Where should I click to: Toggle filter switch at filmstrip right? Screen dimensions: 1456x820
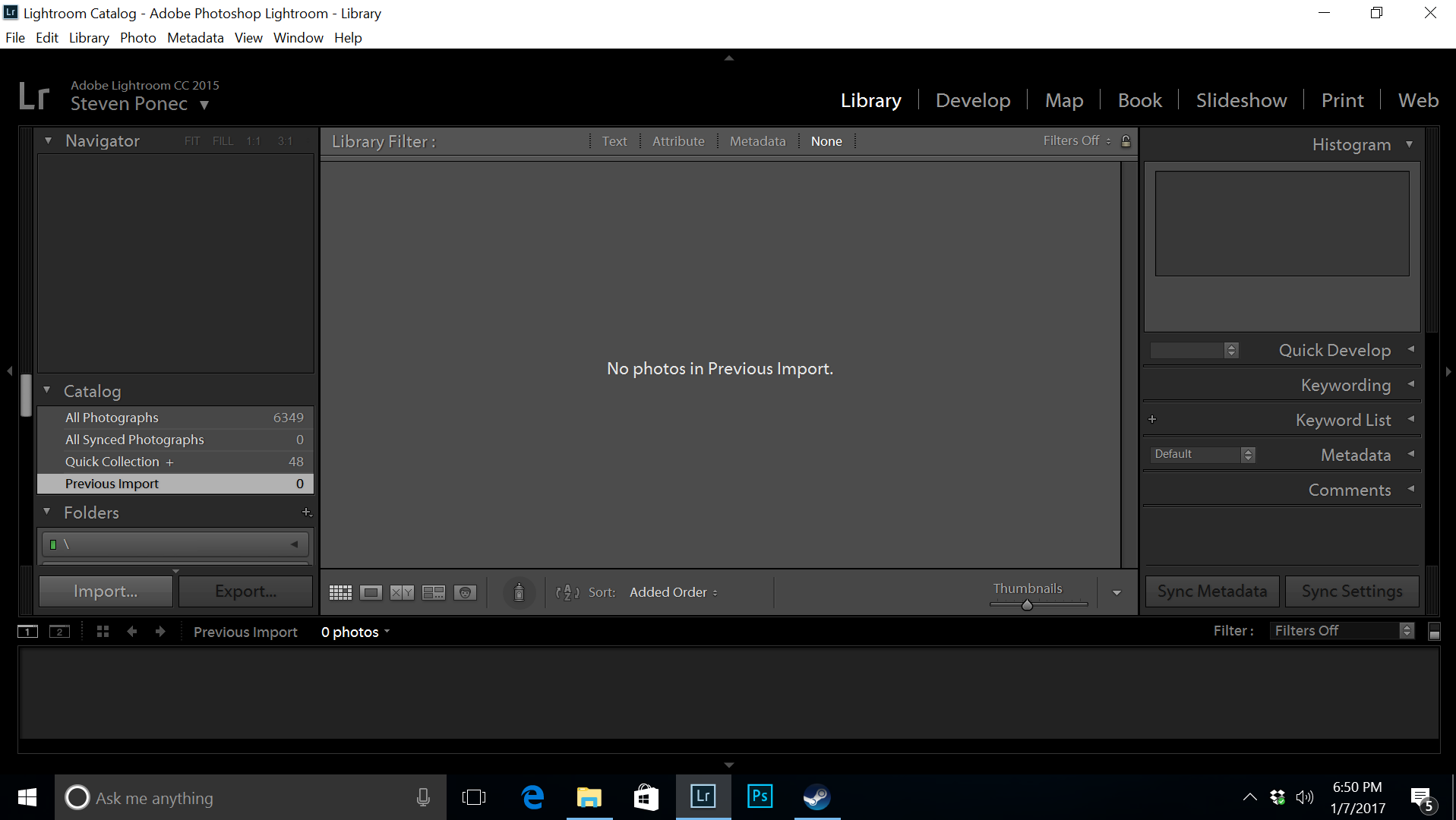point(1434,632)
